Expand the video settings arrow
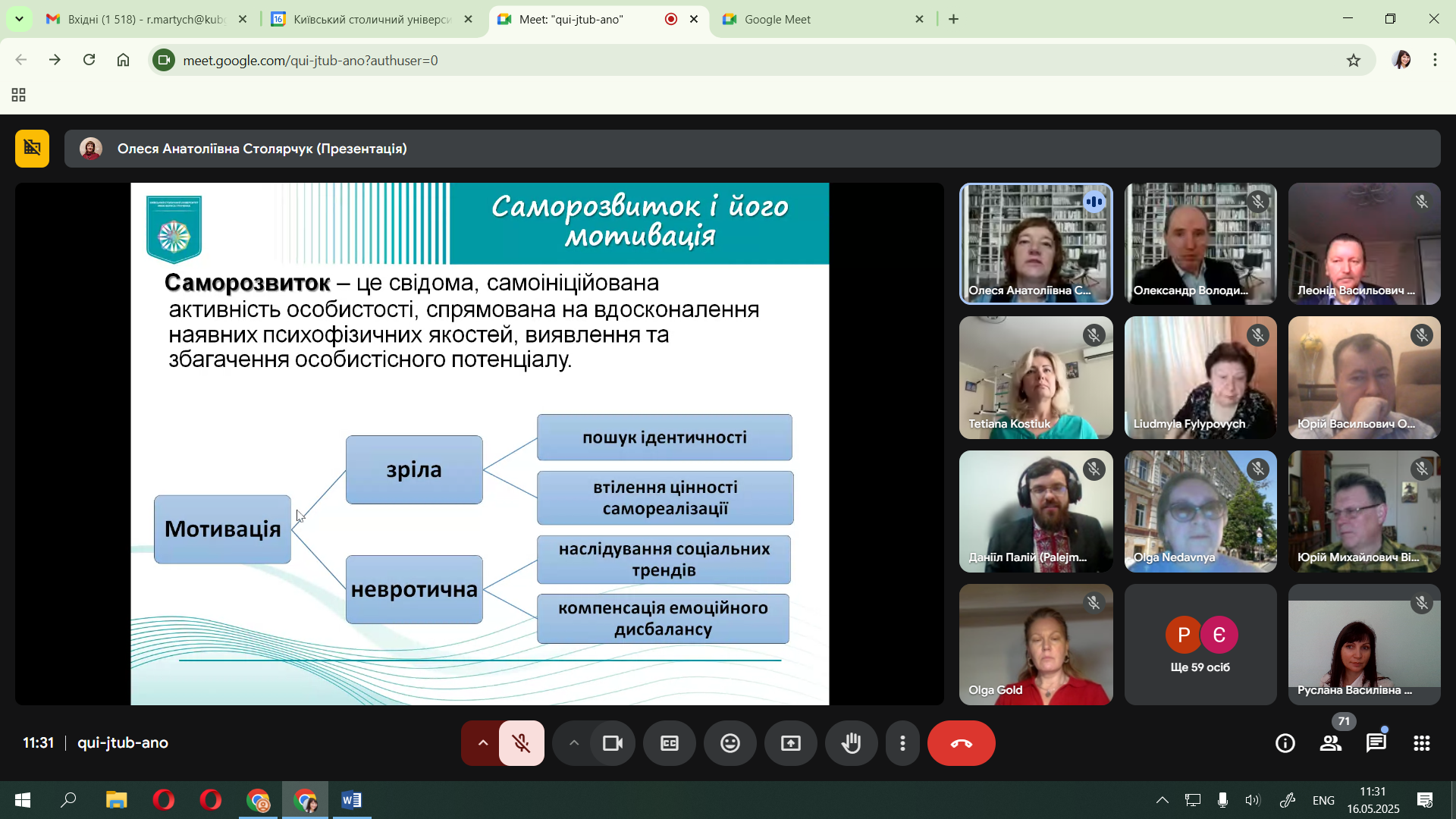This screenshot has width=1456, height=819. (x=573, y=743)
